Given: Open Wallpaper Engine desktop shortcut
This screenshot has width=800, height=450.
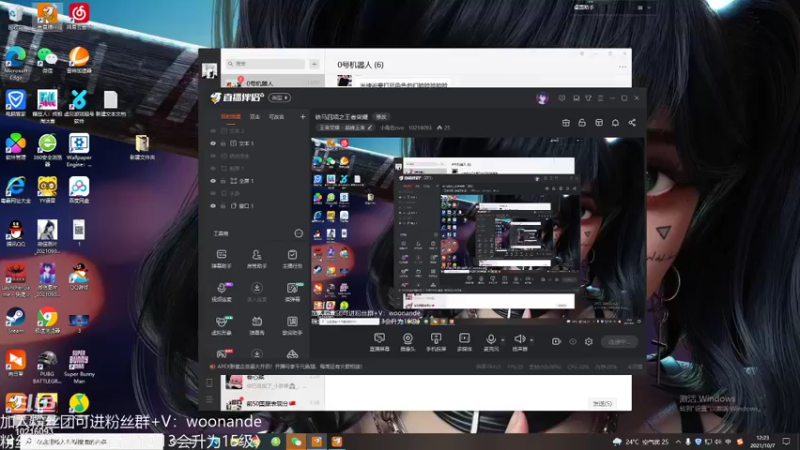Looking at the screenshot, I should point(79,149).
